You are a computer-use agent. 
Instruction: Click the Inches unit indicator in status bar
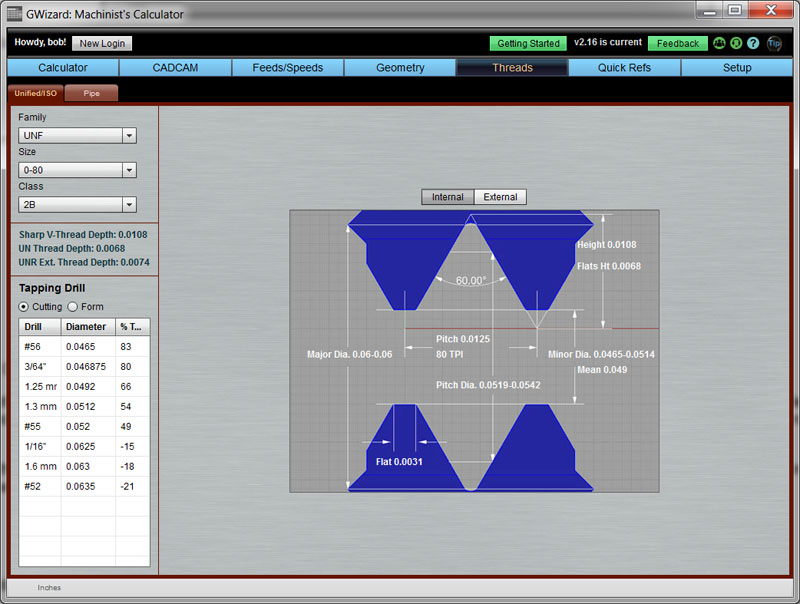pos(49,588)
